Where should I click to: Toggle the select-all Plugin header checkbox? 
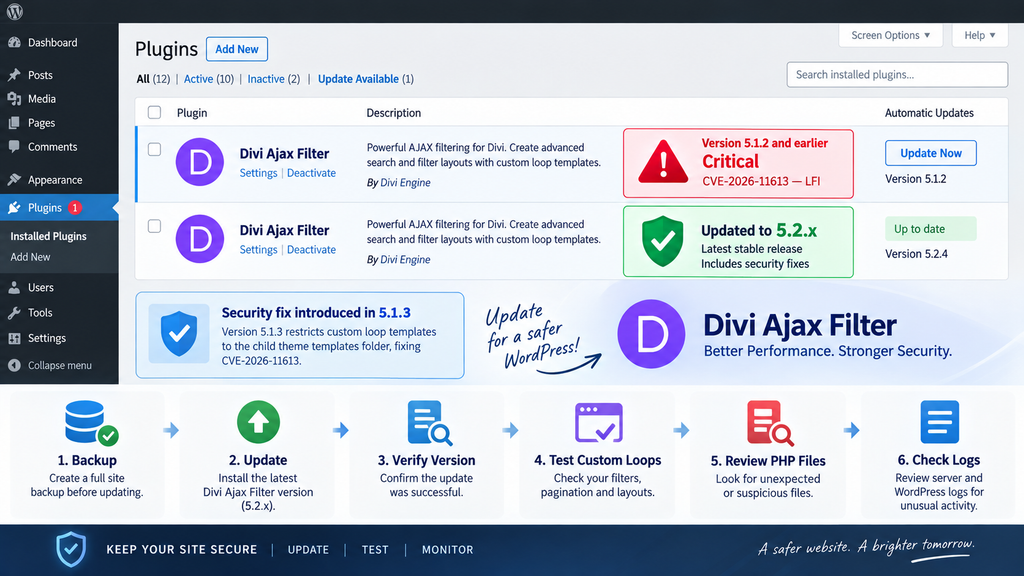pyautogui.click(x=154, y=112)
